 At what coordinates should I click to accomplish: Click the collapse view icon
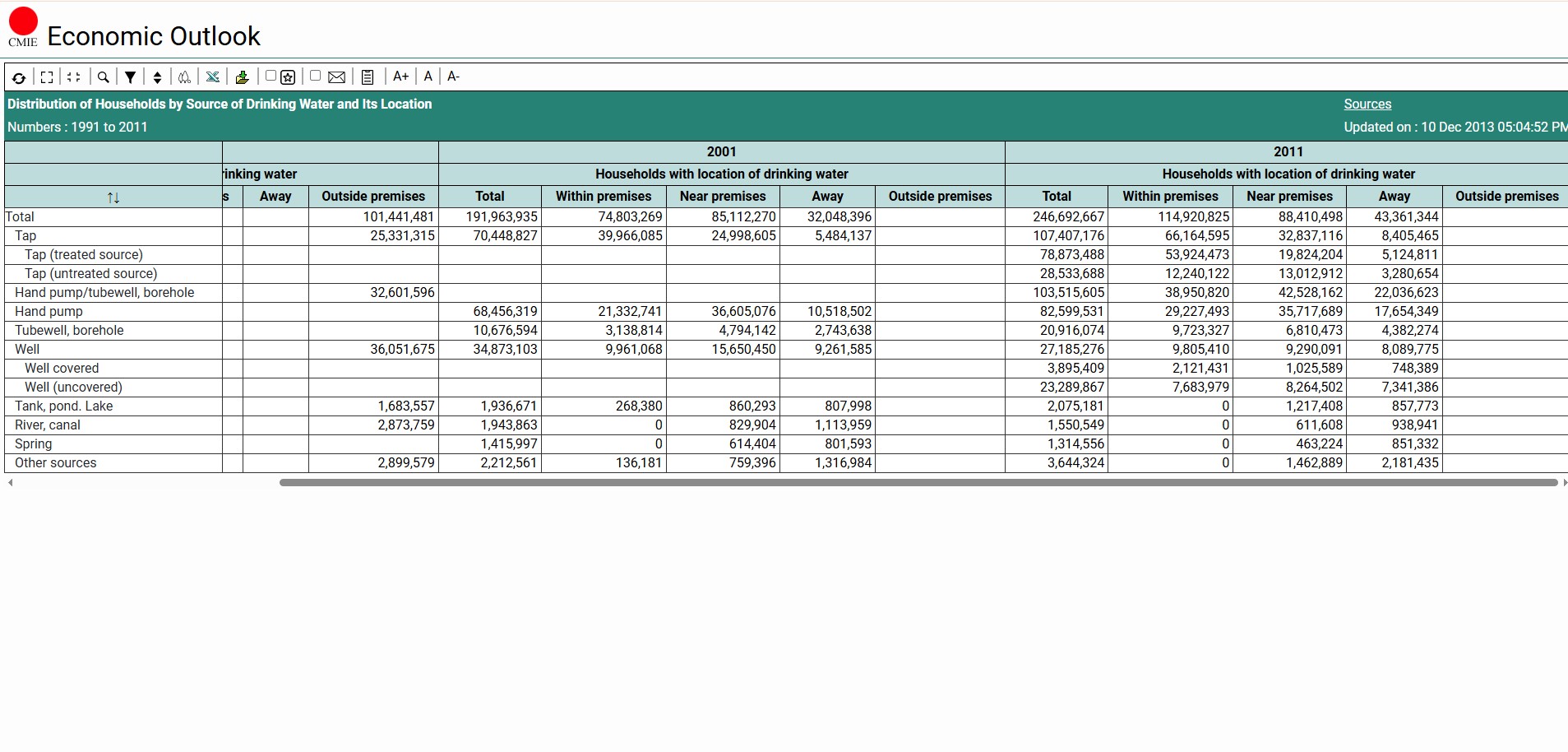(74, 77)
